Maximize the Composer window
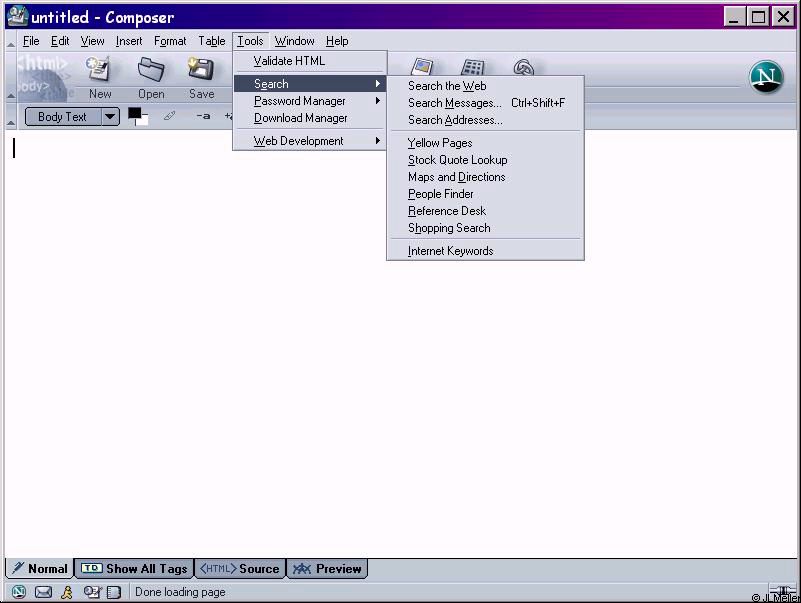Screen dimensions: 801x603 758,17
